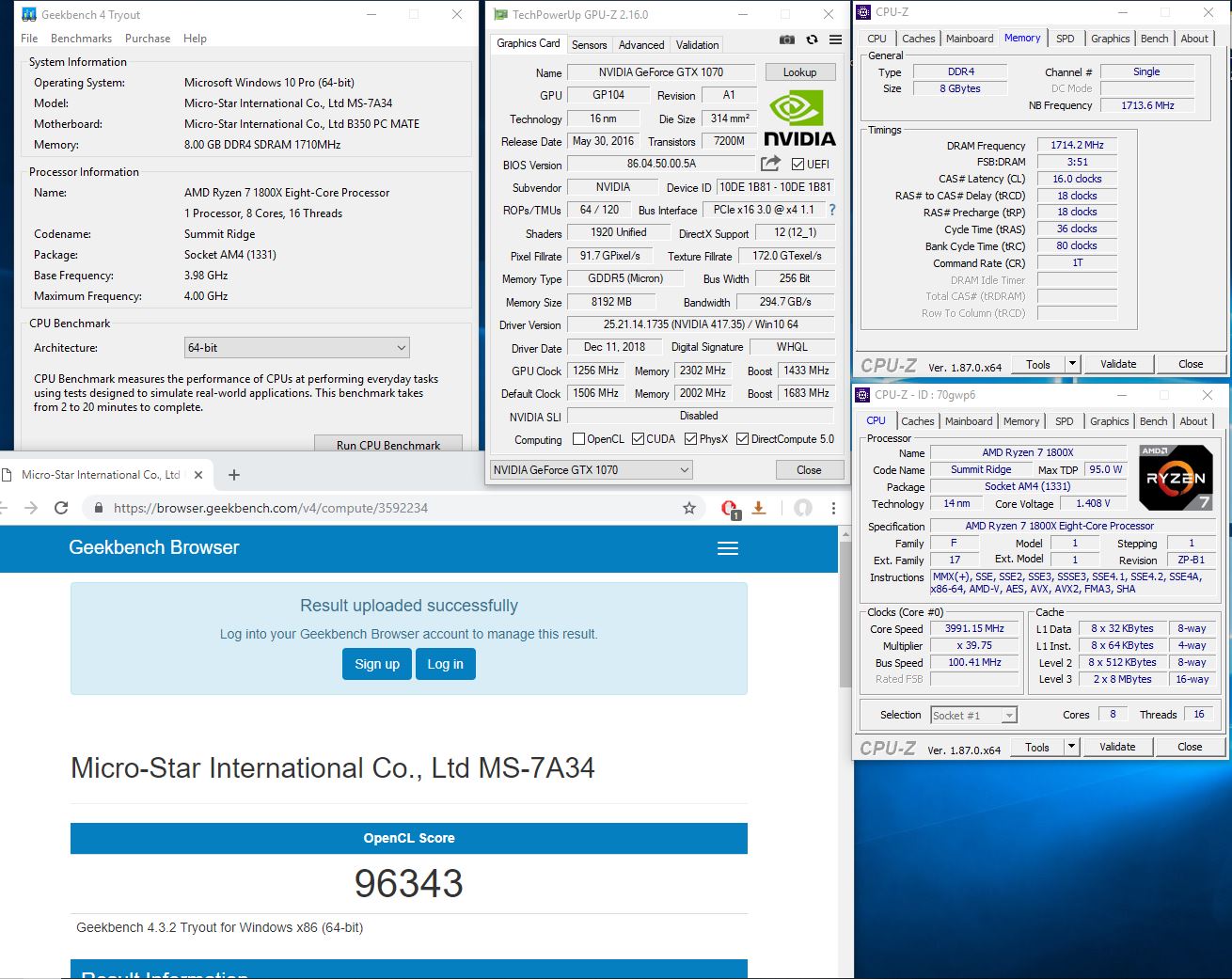Open the GPU-Z hamburger menu icon
1232x979 pixels.
tap(835, 40)
